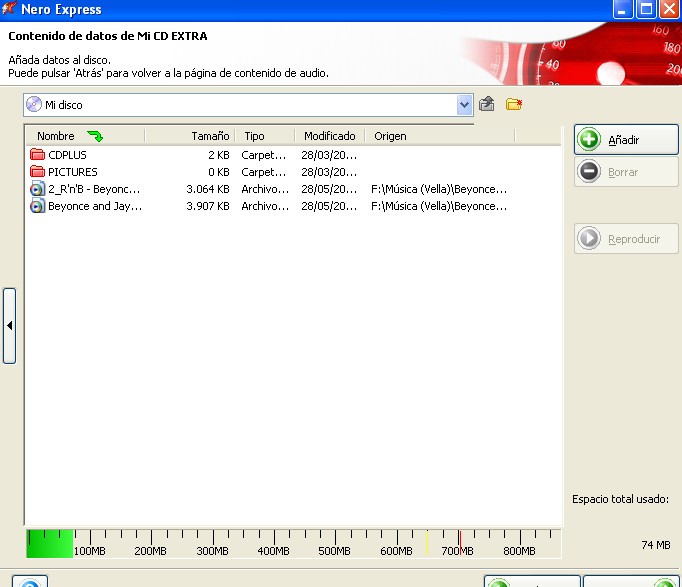Click the PICTURES red folder icon

[37, 171]
